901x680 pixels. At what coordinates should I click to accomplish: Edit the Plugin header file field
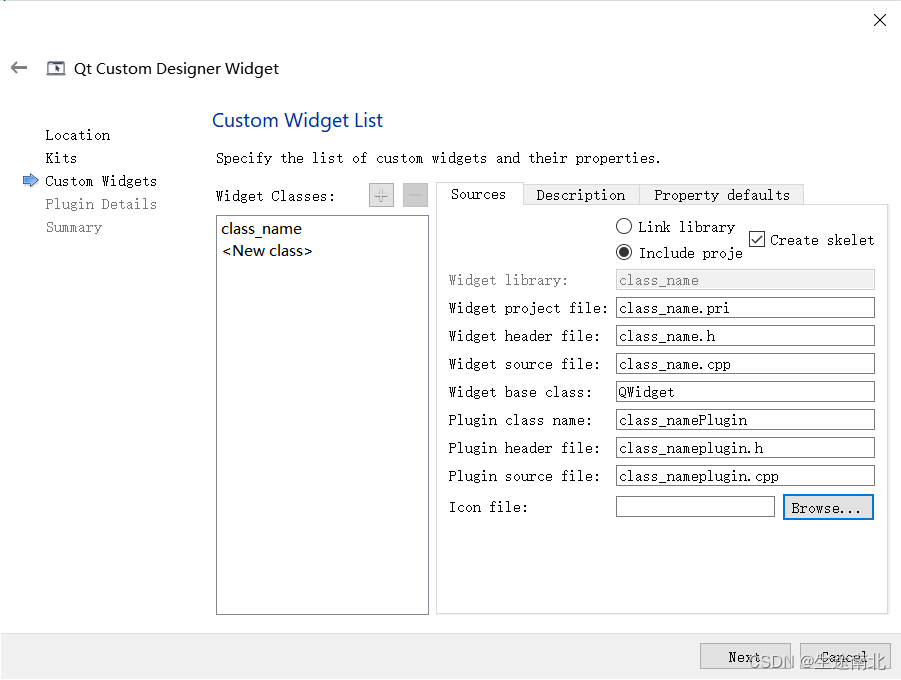click(x=745, y=448)
